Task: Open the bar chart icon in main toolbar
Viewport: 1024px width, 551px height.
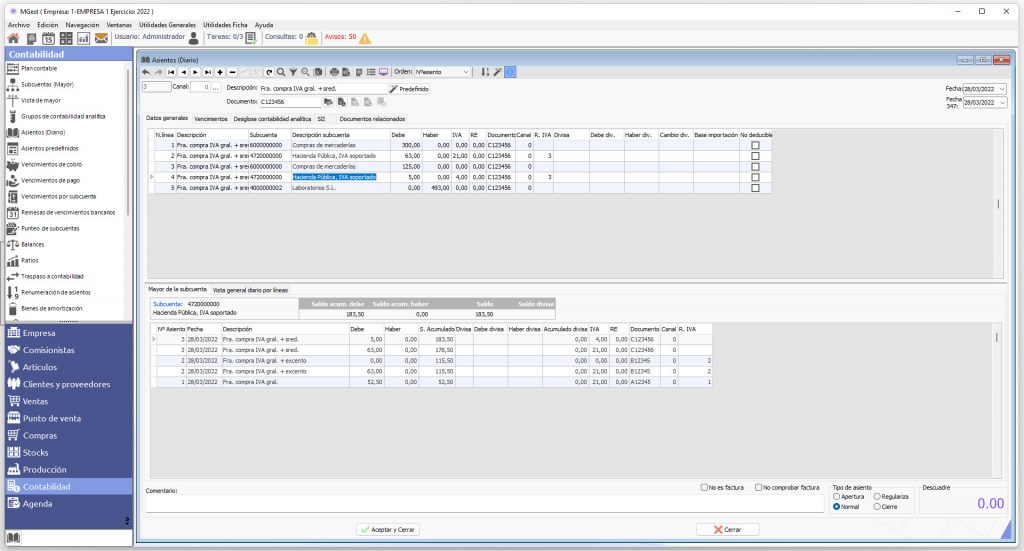Action: (84, 39)
